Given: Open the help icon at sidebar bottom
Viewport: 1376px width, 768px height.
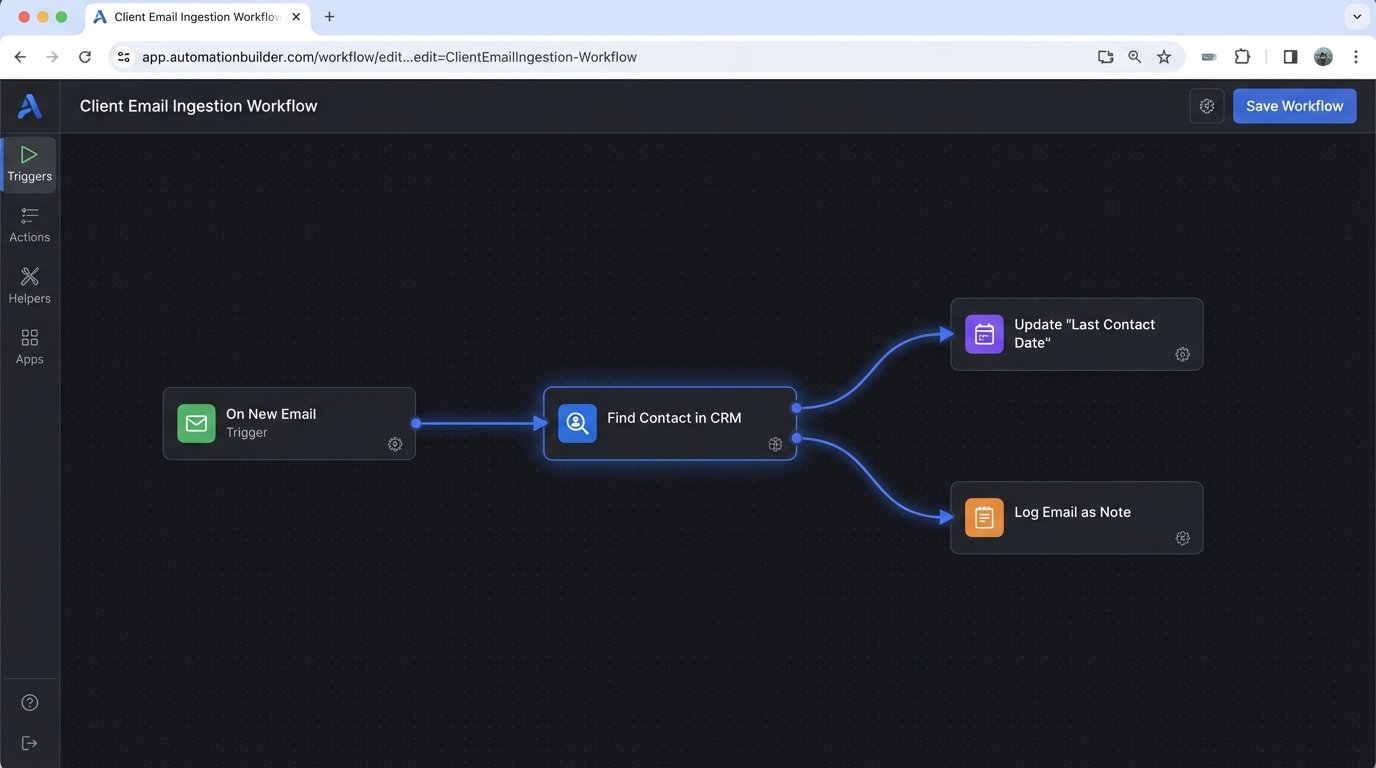Looking at the screenshot, I should 29,701.
